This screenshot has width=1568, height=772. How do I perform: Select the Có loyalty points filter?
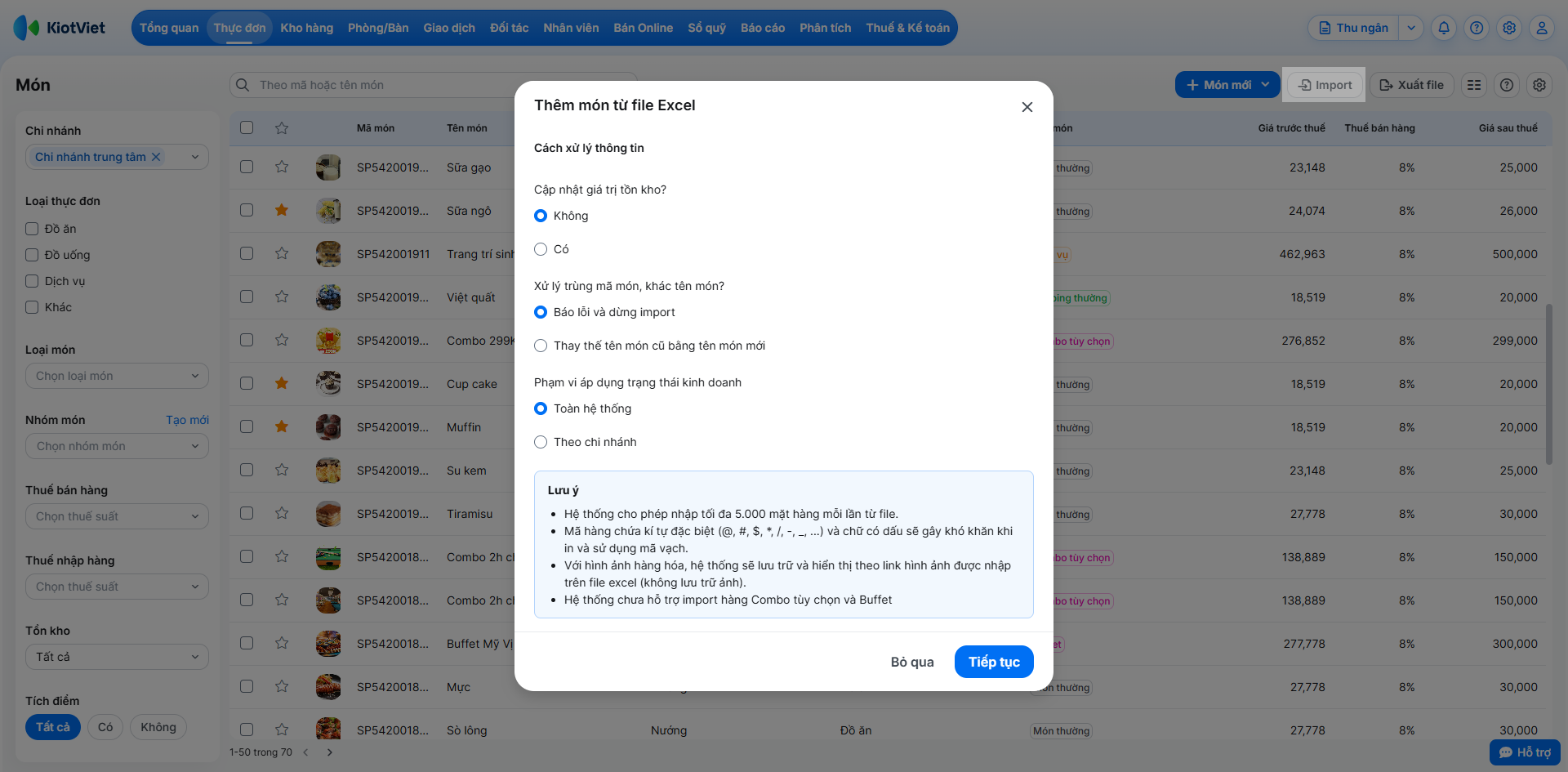[x=105, y=727]
